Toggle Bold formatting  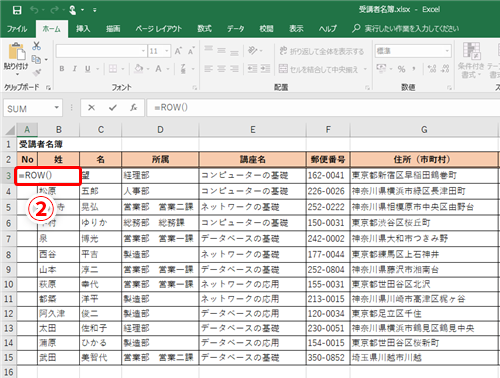62,69
